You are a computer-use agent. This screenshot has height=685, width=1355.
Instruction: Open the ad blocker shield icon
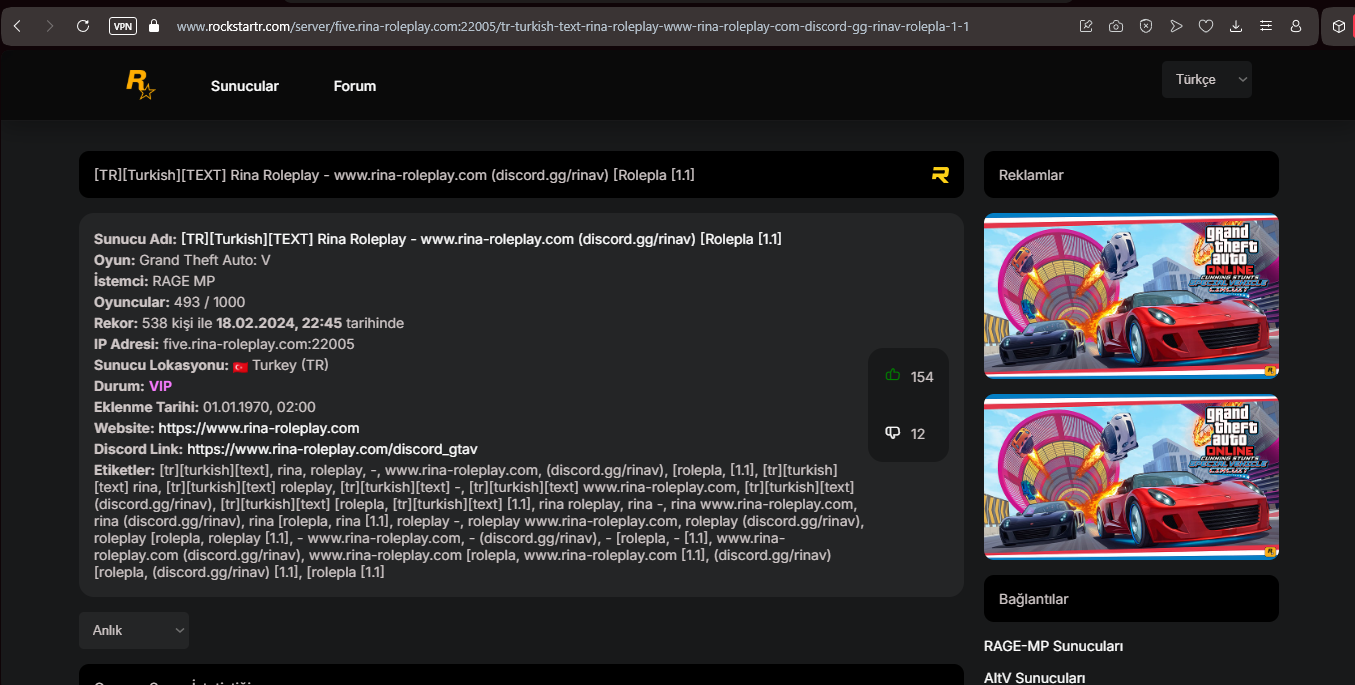coord(1146,26)
